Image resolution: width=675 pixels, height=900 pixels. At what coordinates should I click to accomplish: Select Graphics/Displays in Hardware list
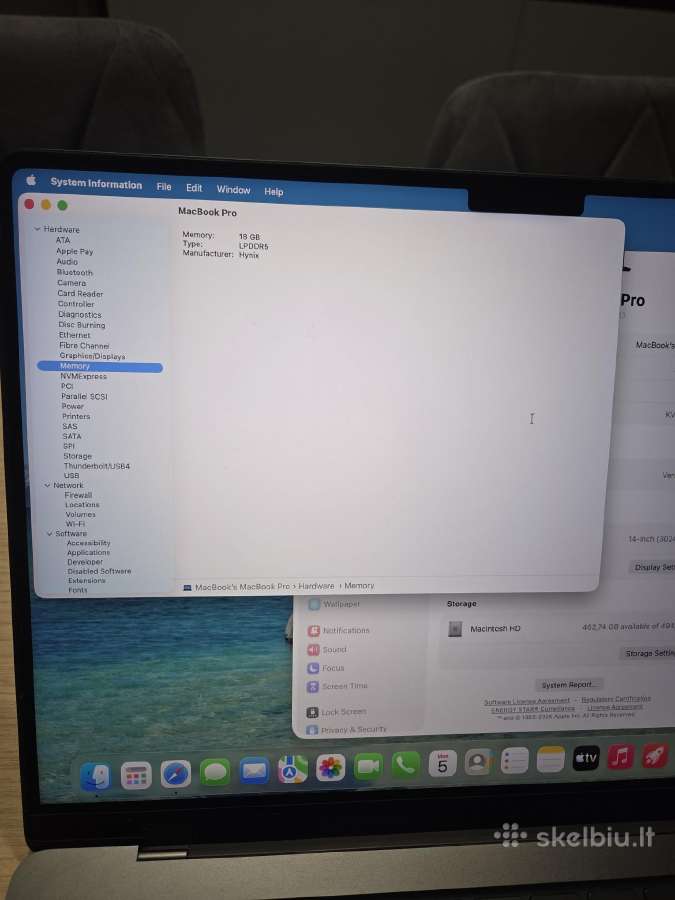[92, 356]
